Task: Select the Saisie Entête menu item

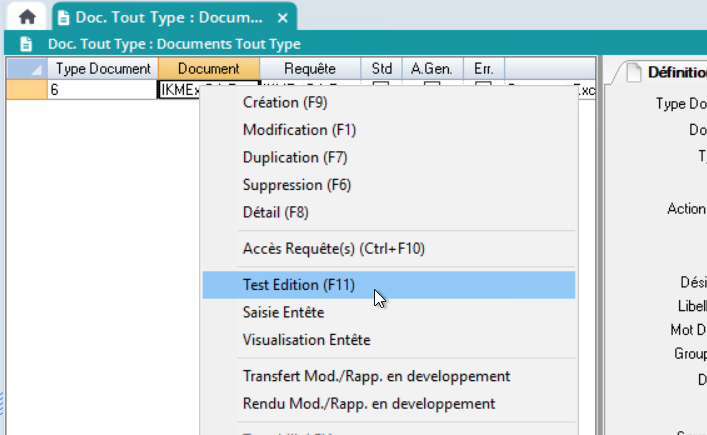Action: (283, 313)
